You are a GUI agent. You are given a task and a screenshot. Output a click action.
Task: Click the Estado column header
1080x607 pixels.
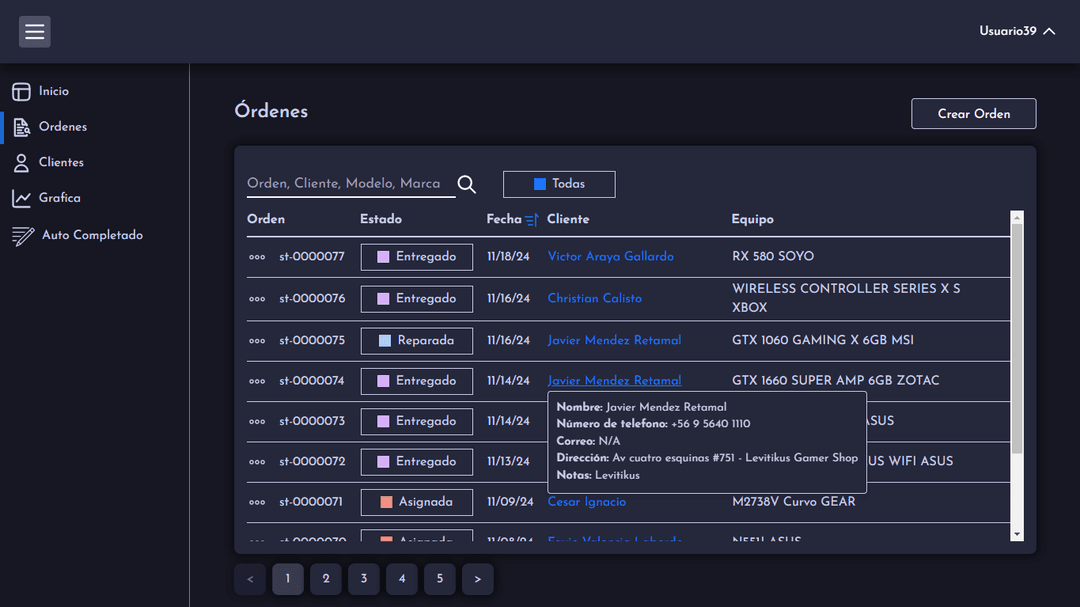tap(381, 219)
